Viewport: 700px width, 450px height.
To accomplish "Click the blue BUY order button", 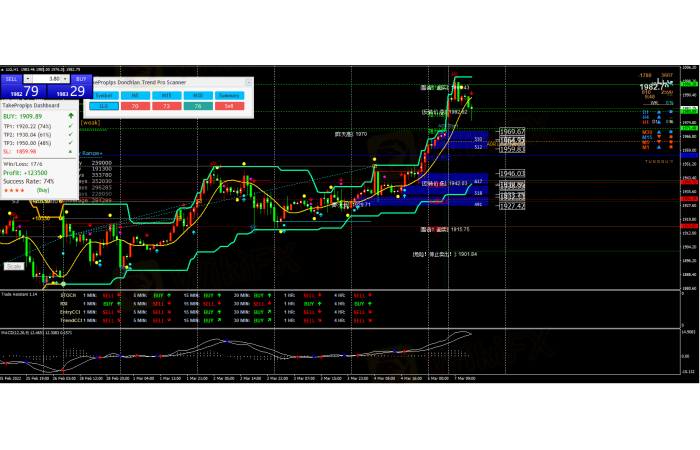I will coord(81,78).
